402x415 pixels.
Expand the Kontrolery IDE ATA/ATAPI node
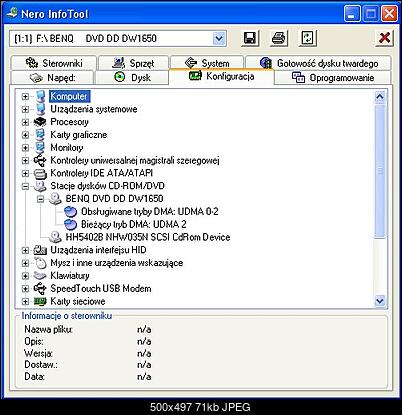point(25,173)
